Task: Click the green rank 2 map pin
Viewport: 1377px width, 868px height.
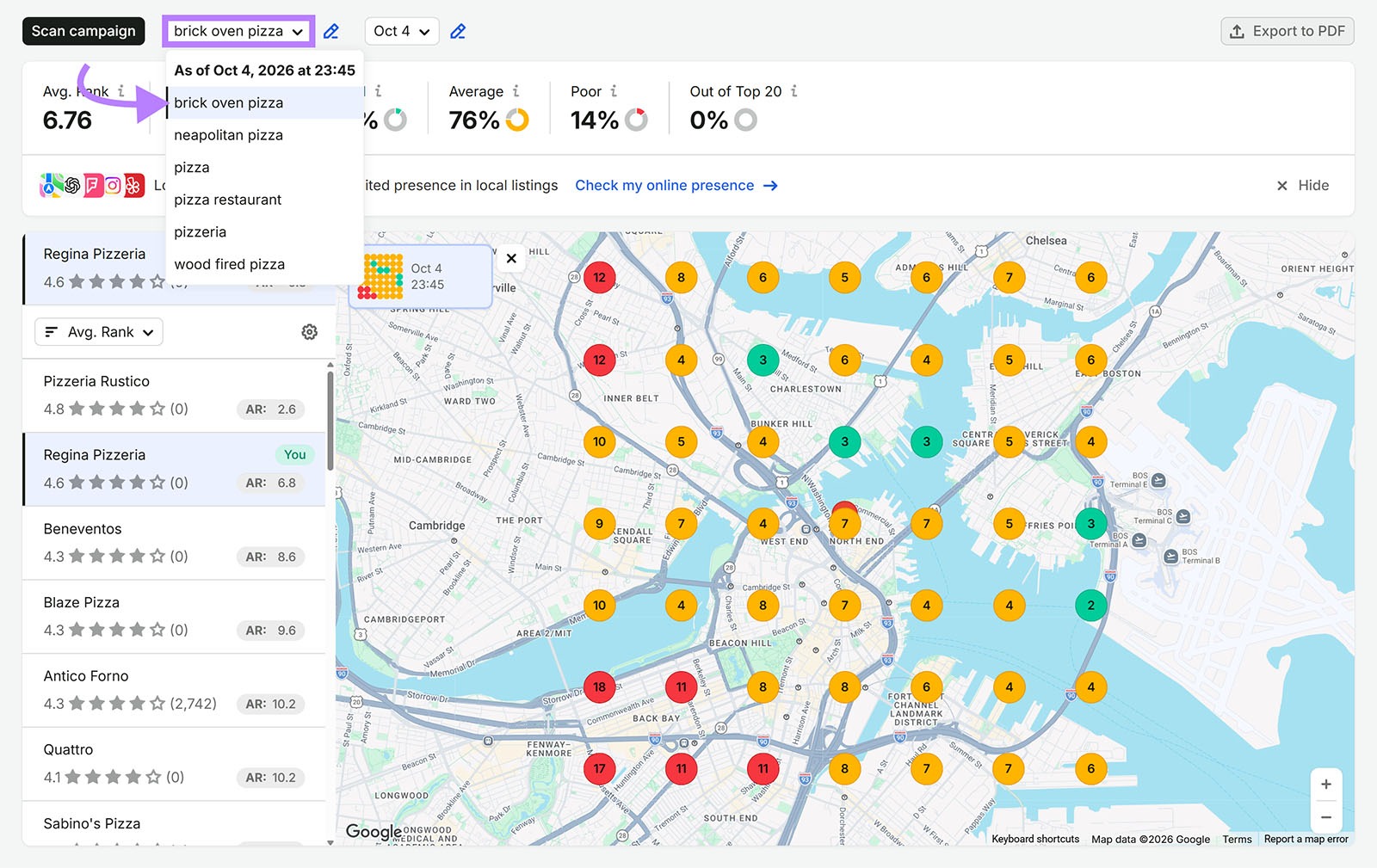Action: coord(1090,606)
